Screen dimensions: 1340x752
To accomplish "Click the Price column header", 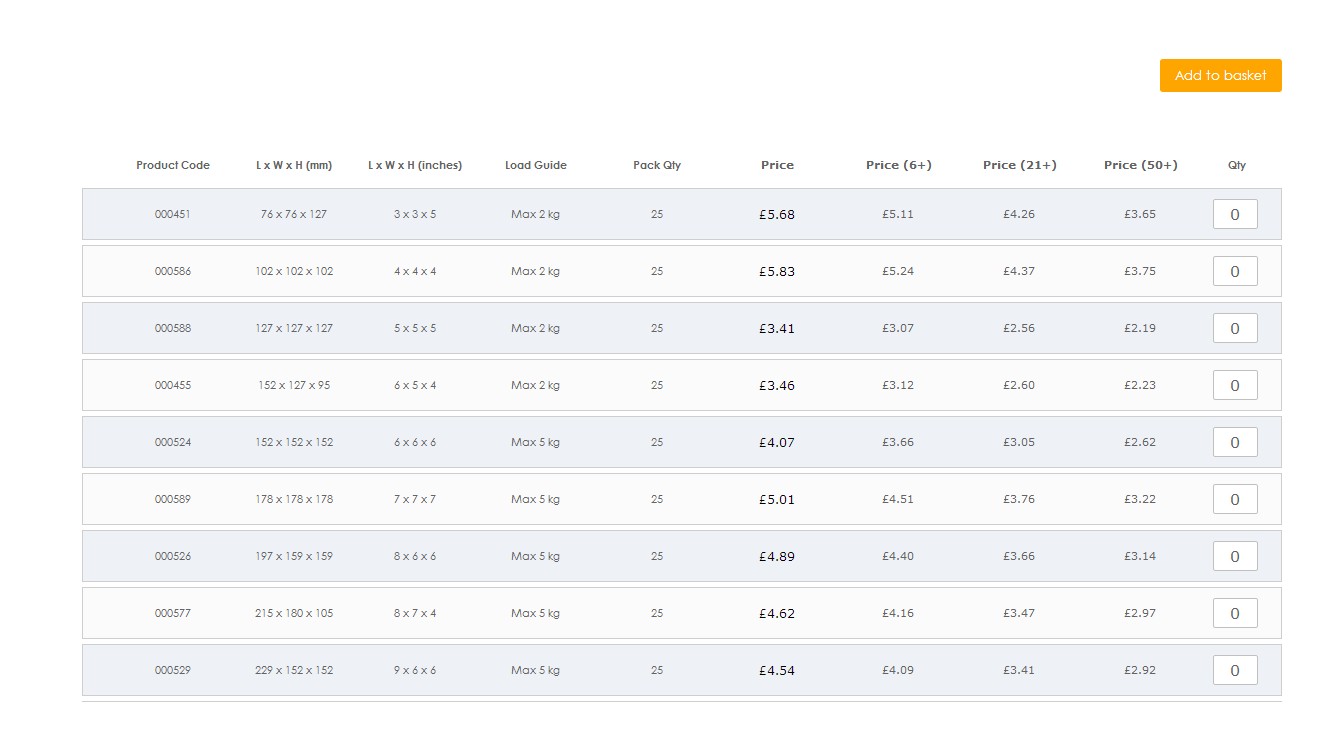I will 778,165.
